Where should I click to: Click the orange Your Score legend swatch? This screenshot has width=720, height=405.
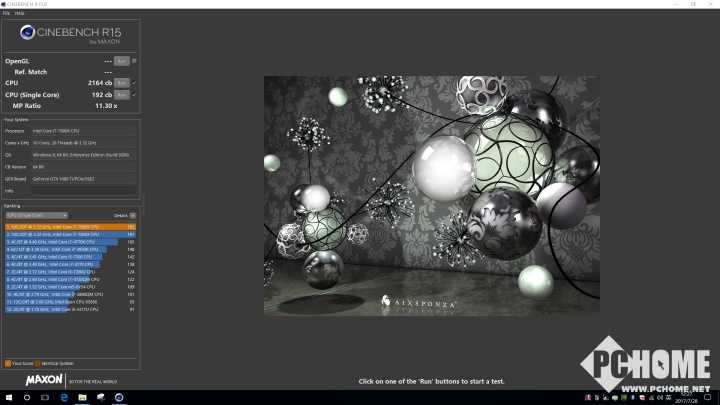8,363
